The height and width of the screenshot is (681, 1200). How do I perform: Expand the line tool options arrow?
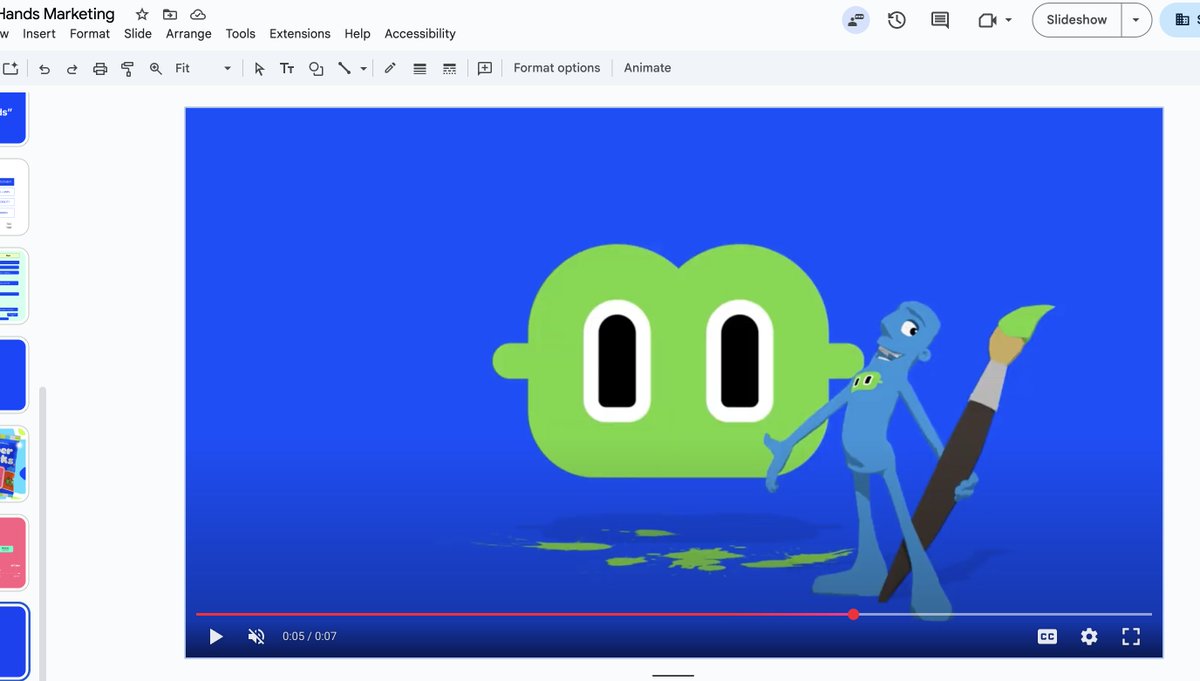pyautogui.click(x=363, y=68)
